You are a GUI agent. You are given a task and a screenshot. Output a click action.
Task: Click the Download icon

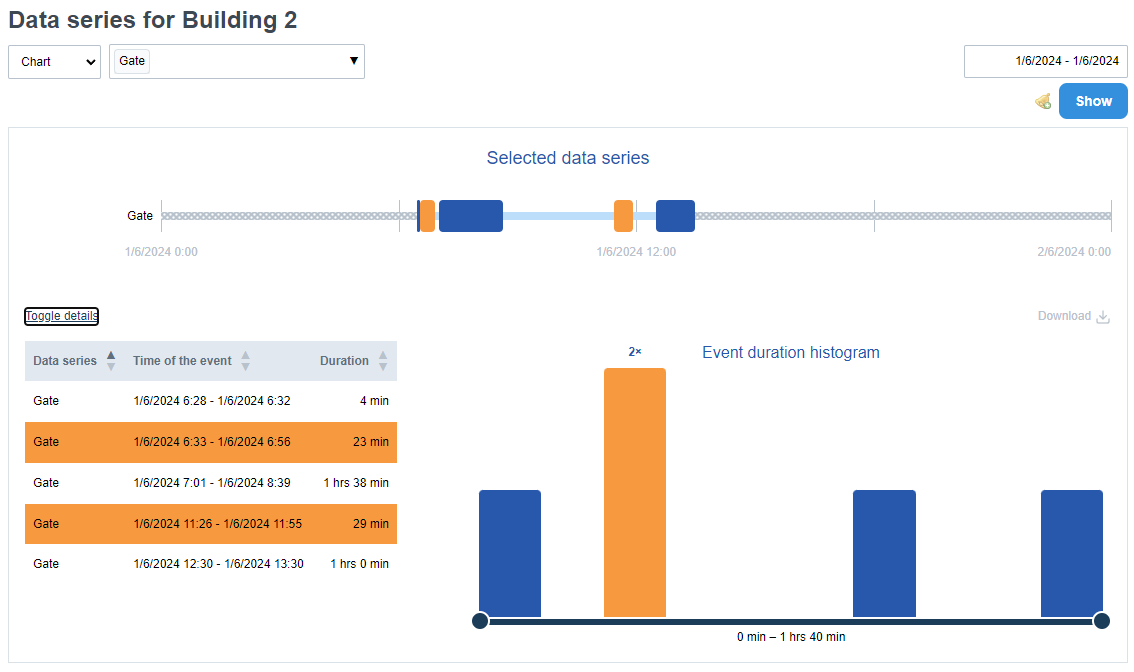1103,317
